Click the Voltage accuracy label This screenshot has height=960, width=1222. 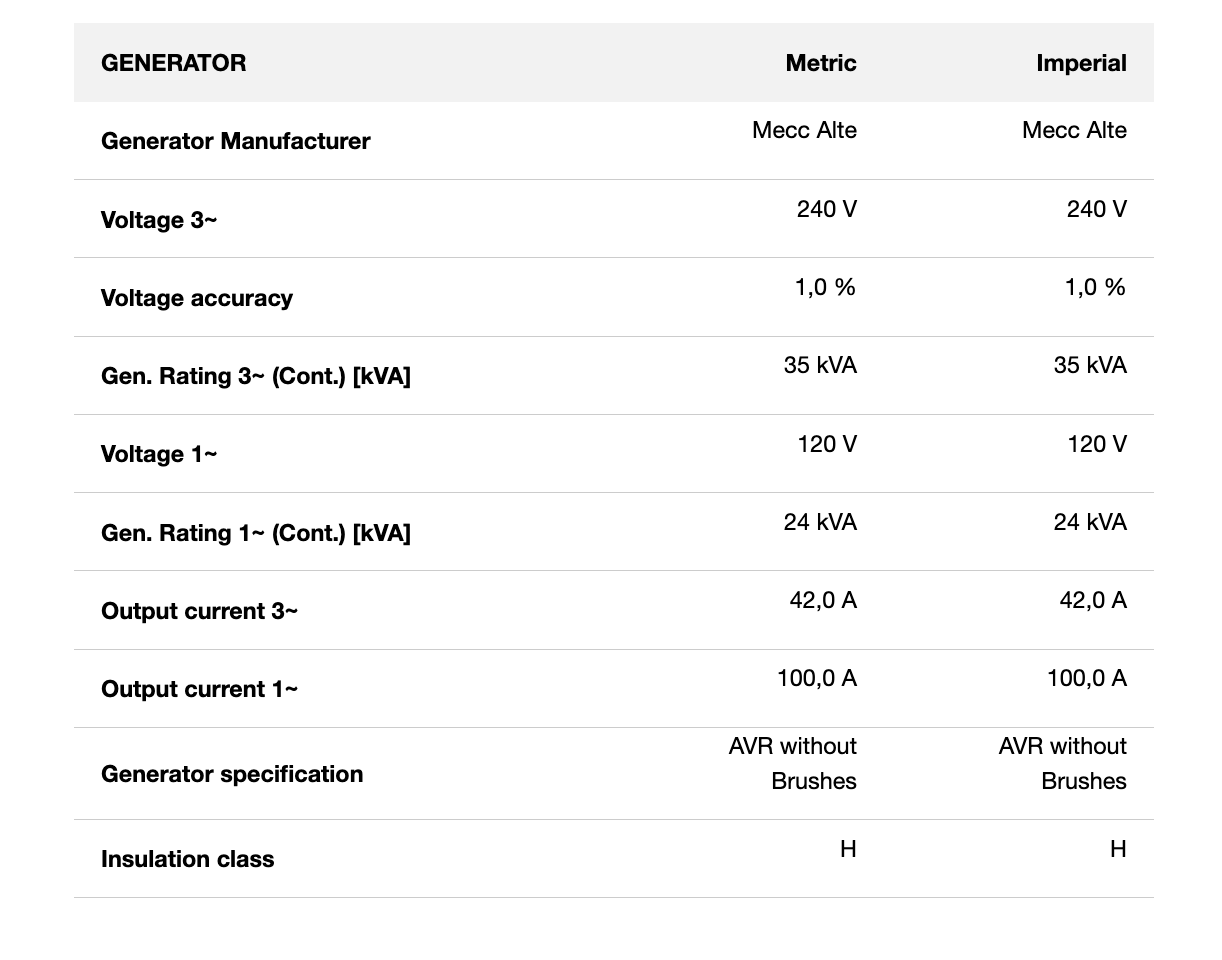tap(196, 298)
